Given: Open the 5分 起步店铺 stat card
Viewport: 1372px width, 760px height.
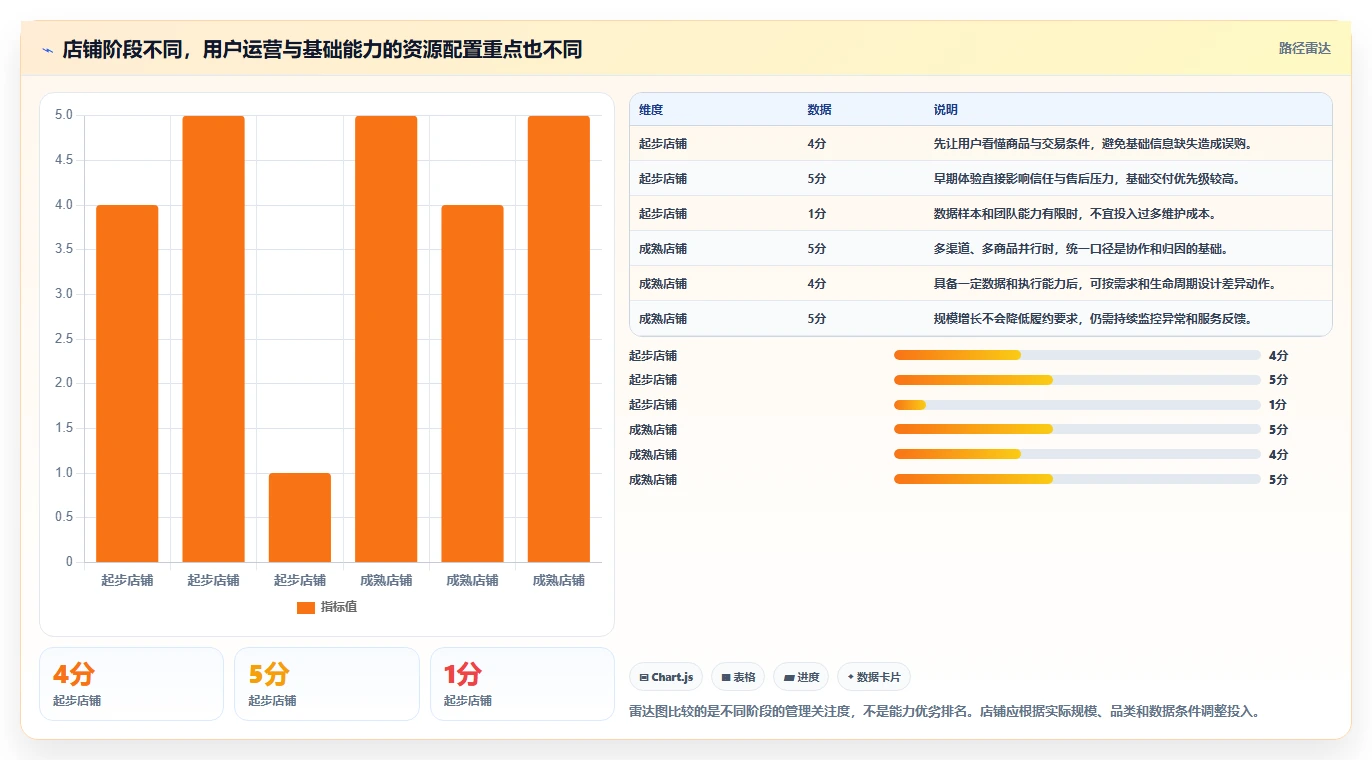Looking at the screenshot, I should [326, 684].
